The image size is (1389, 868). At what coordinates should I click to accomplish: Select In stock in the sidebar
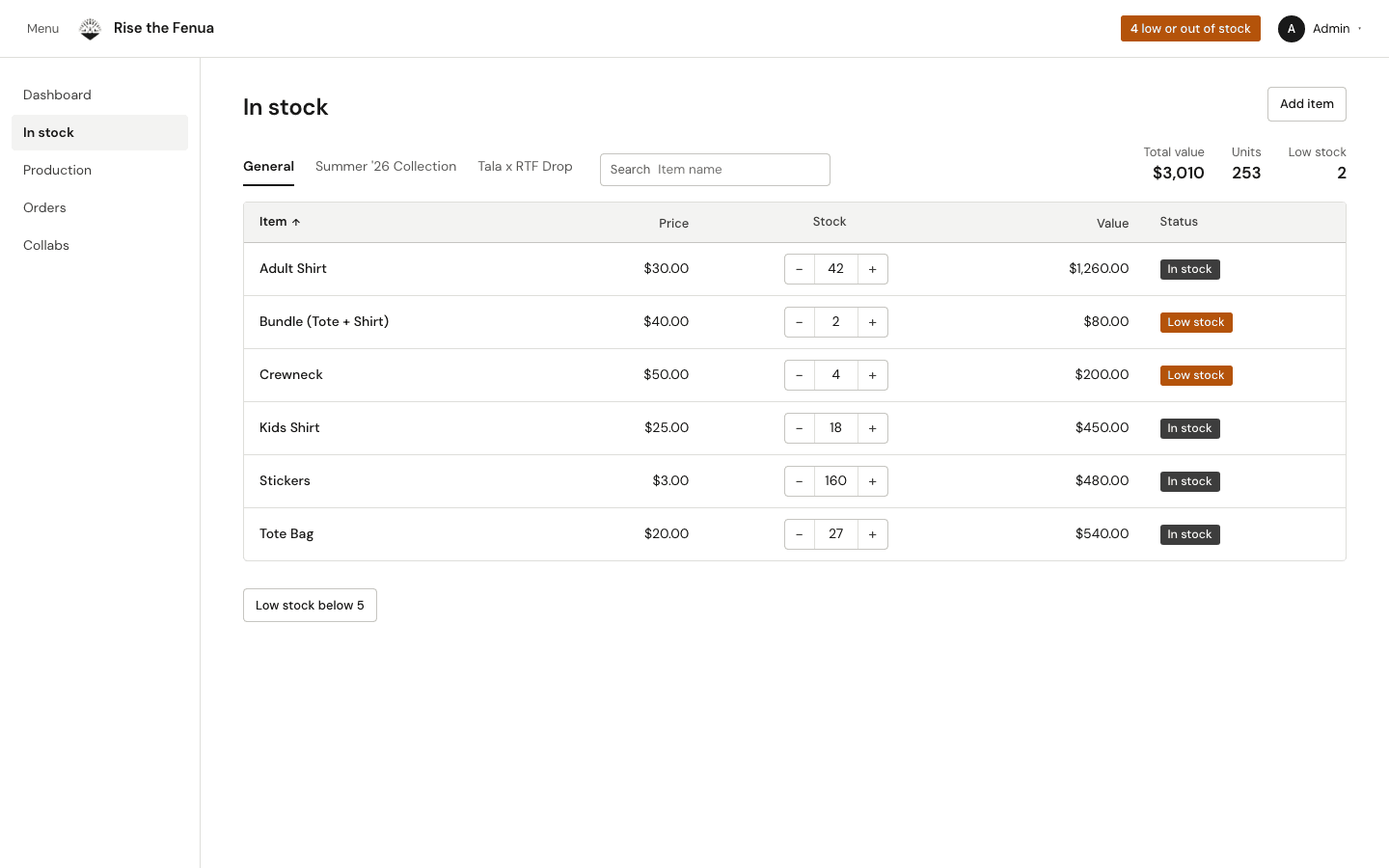click(x=99, y=132)
